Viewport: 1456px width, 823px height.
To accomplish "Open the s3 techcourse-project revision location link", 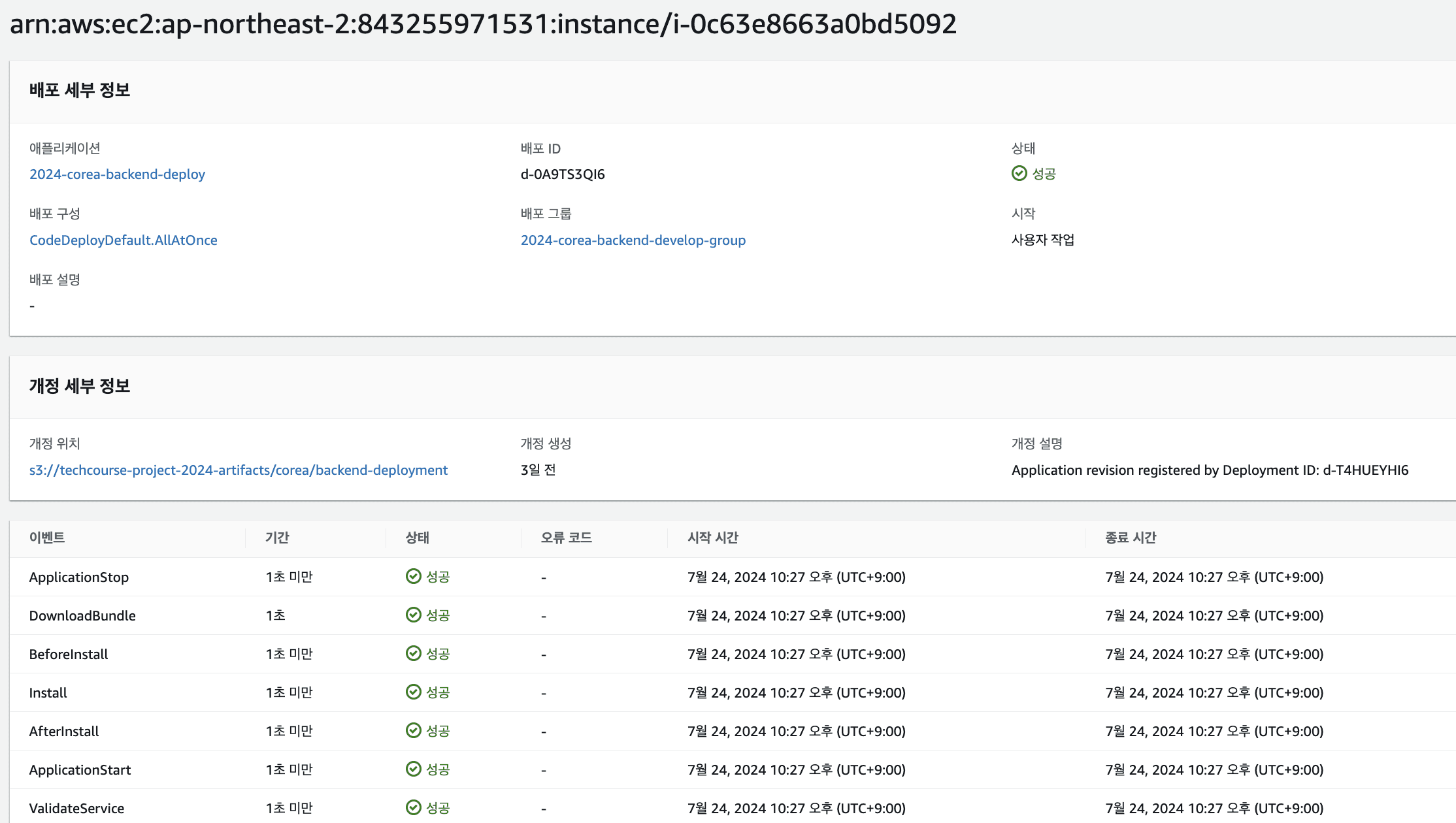I will (238, 470).
